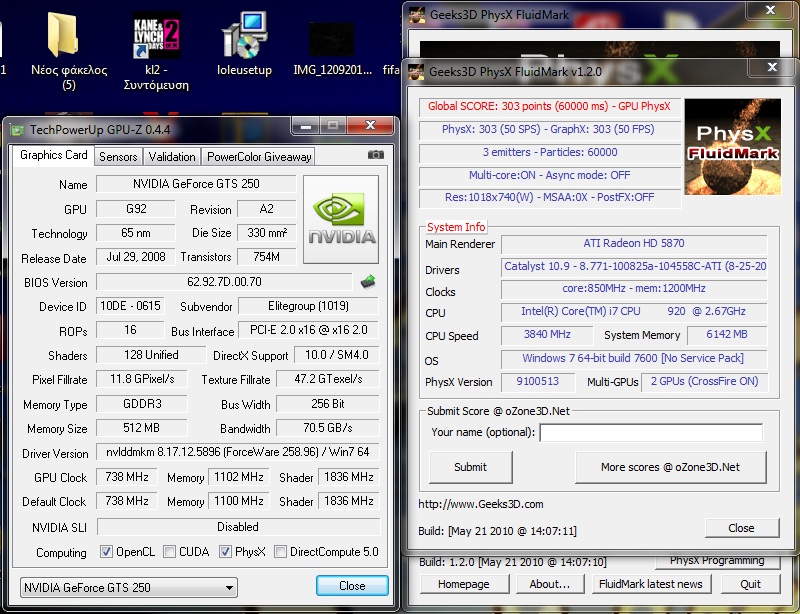Click the 3 emitters - Particles: 60000 line
This screenshot has width=800, height=614.
point(549,152)
